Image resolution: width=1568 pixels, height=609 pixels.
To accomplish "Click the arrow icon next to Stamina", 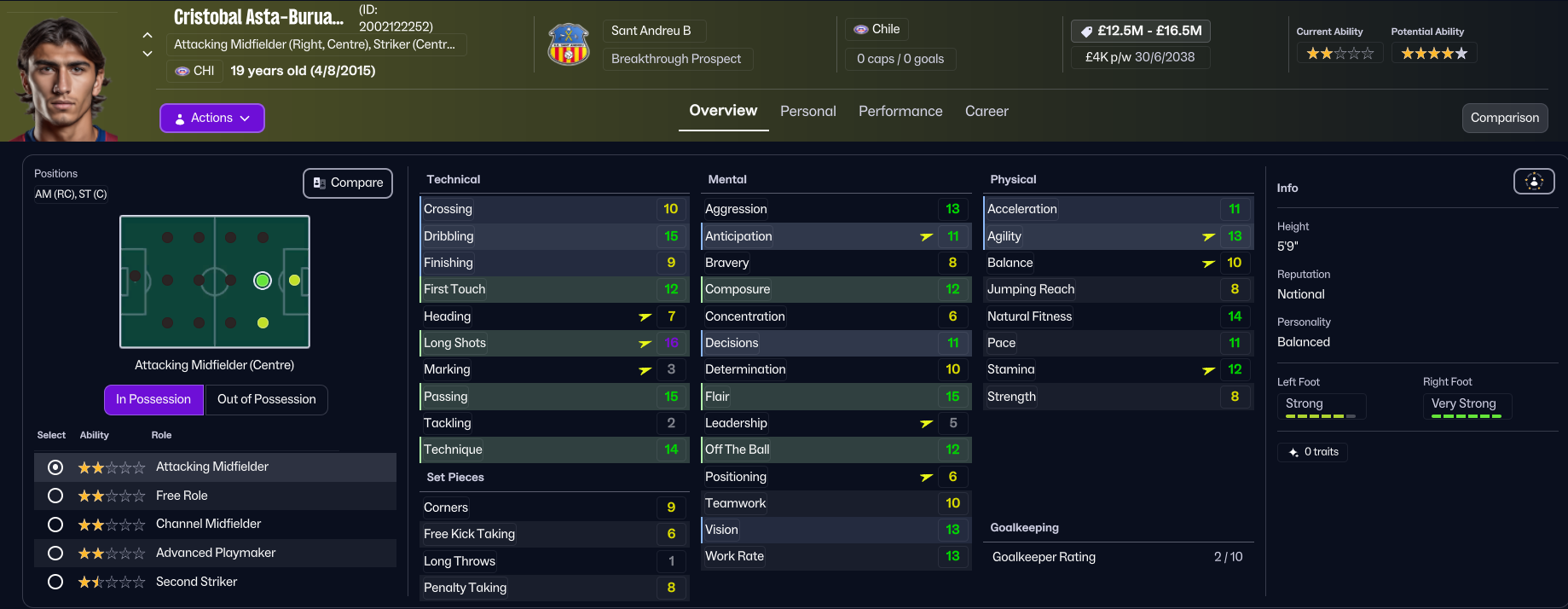I will pos(1208,370).
